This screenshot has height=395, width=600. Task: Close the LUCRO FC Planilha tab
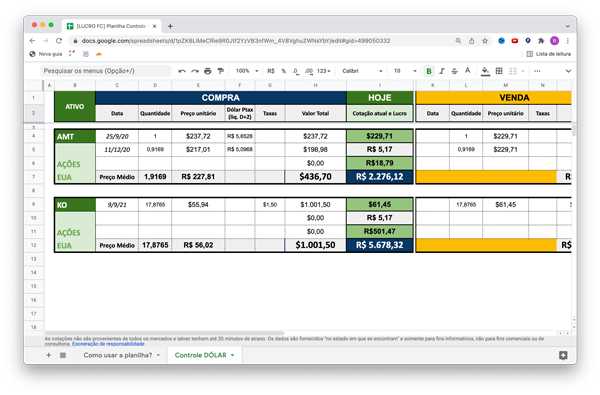click(154, 26)
